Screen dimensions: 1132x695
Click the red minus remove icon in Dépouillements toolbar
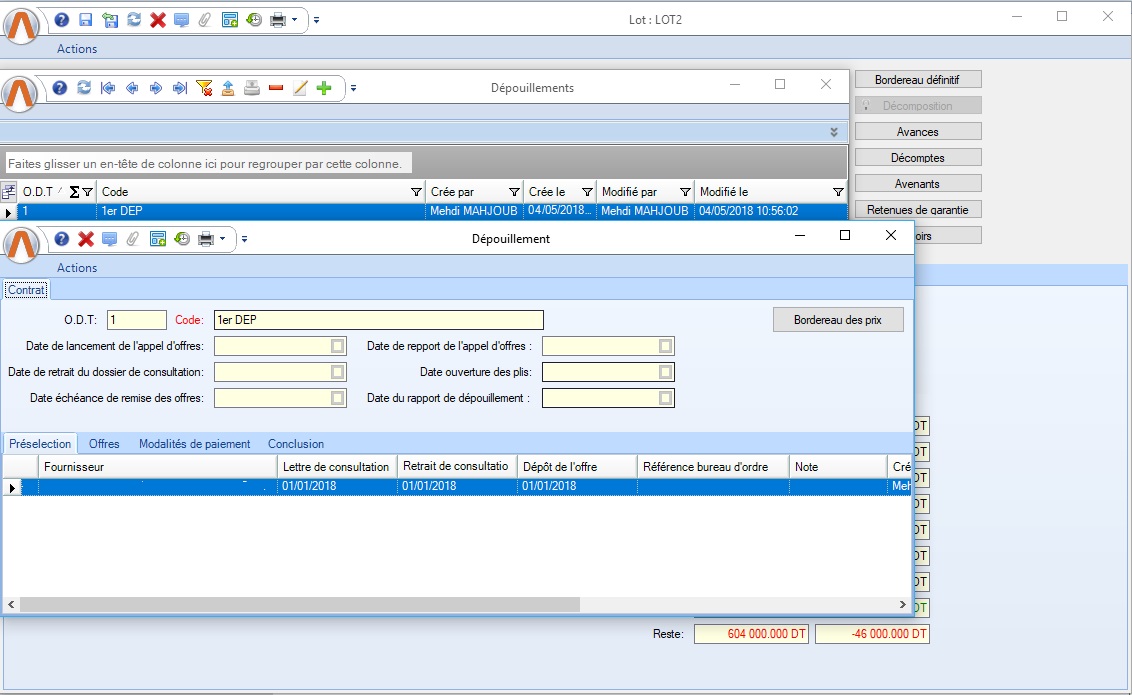[x=276, y=88]
